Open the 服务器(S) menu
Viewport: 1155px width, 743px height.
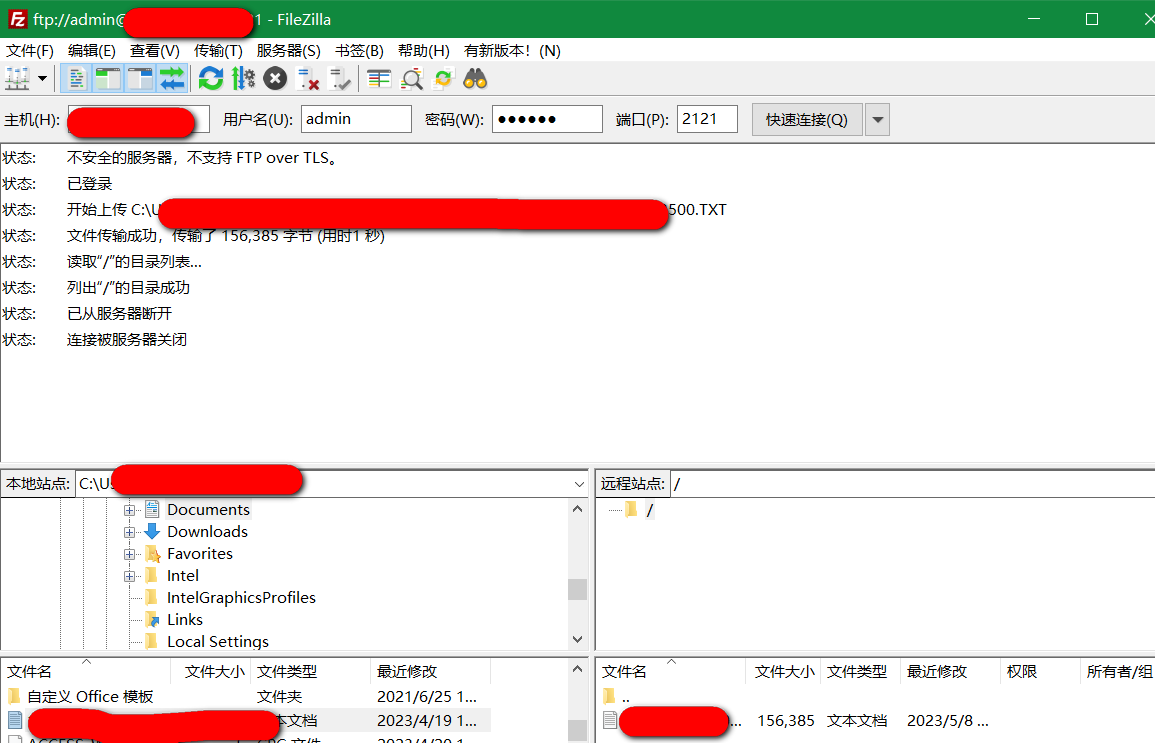289,51
